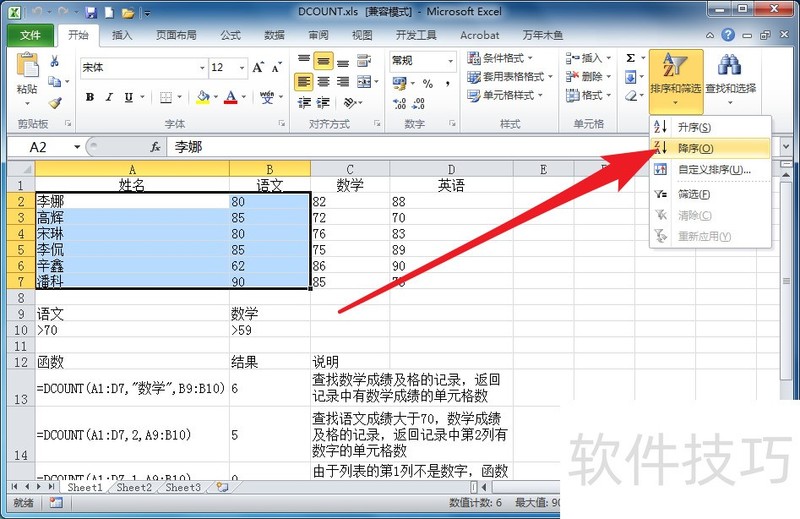This screenshot has width=800, height=519.
Task: Switch to the Sheet2 tab
Action: (x=134, y=487)
